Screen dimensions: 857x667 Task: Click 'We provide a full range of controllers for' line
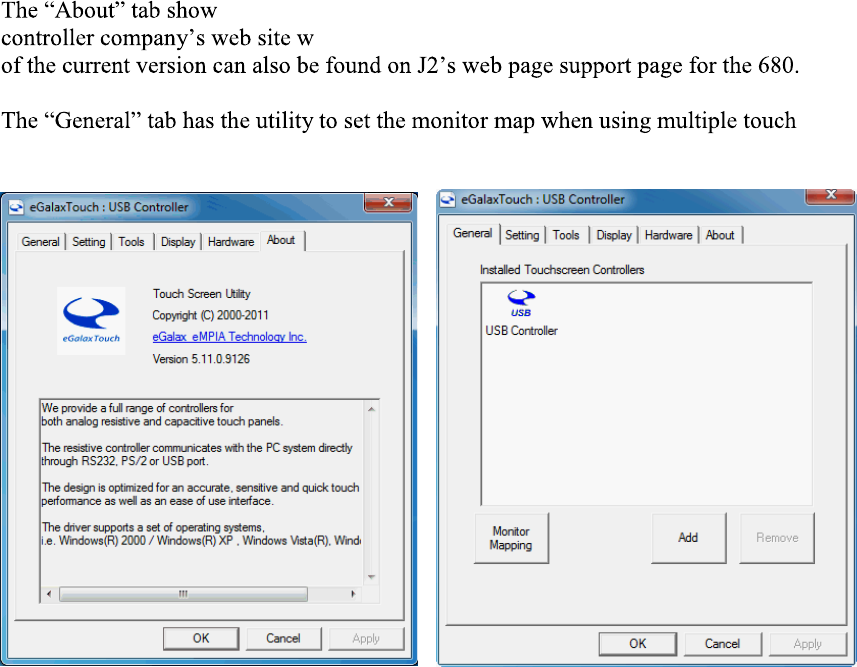click(x=138, y=408)
